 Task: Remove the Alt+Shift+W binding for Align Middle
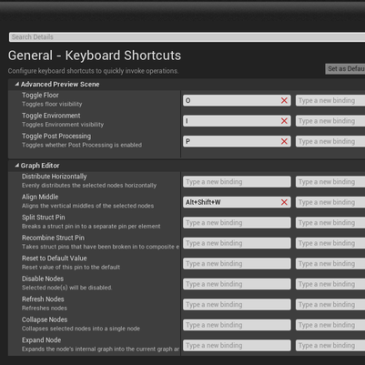point(284,202)
